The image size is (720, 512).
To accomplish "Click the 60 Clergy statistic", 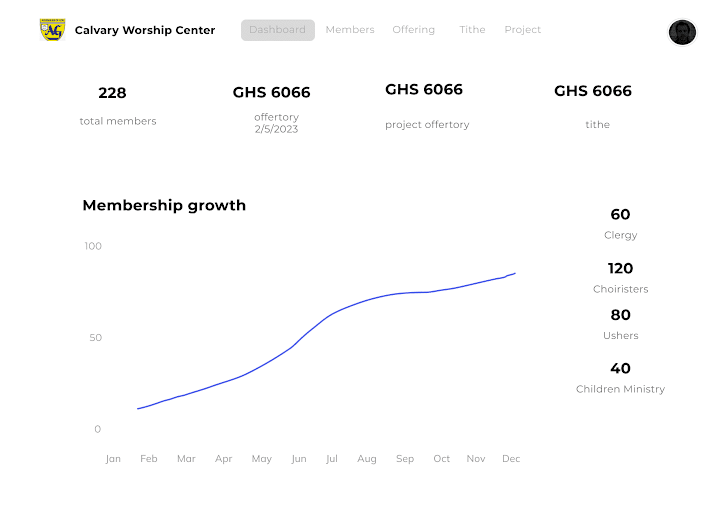I will coord(620,224).
